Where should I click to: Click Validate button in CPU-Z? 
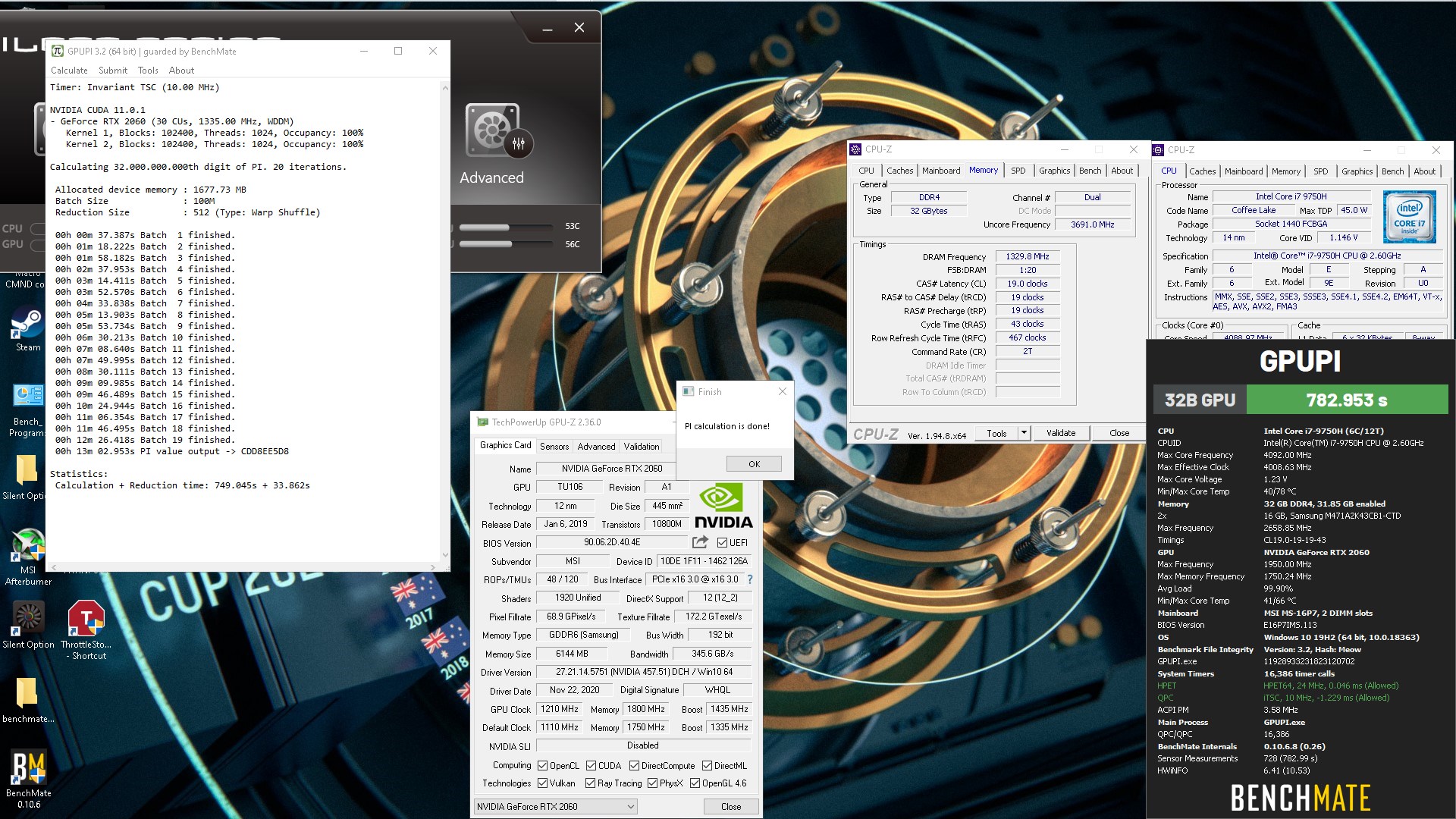(1061, 433)
